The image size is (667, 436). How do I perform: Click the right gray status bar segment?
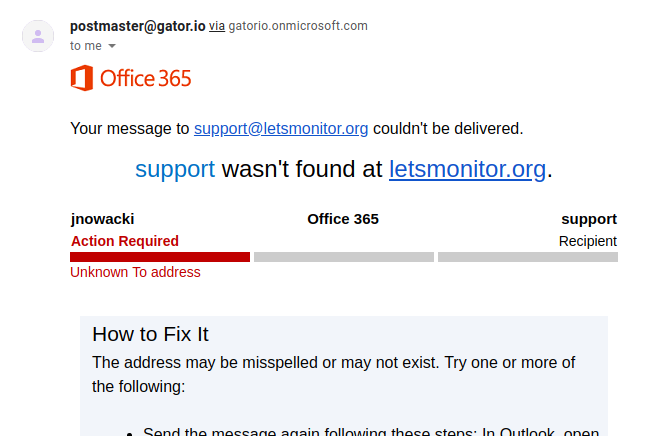527,257
